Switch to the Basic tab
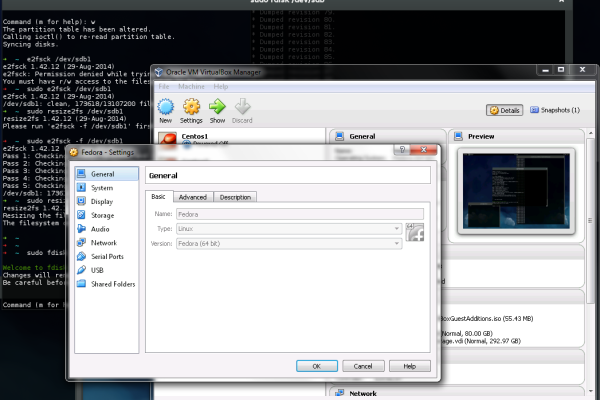The width and height of the screenshot is (600, 400). (158, 196)
